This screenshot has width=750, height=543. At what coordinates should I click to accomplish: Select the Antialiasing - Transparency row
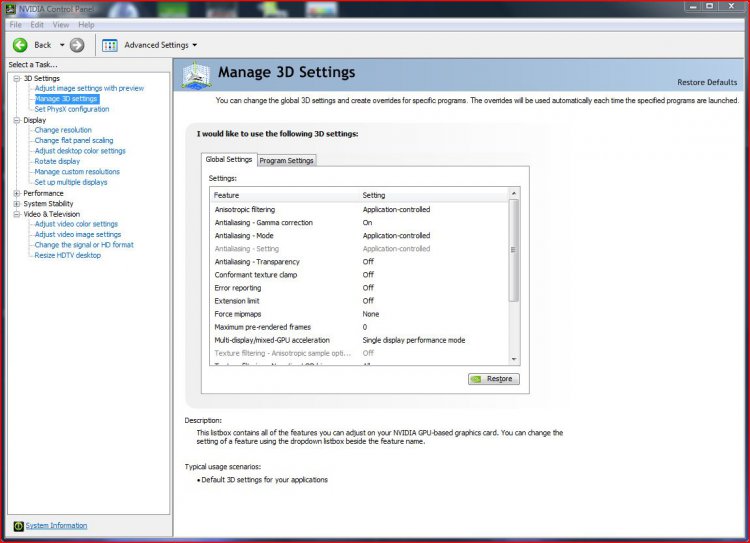pos(360,262)
